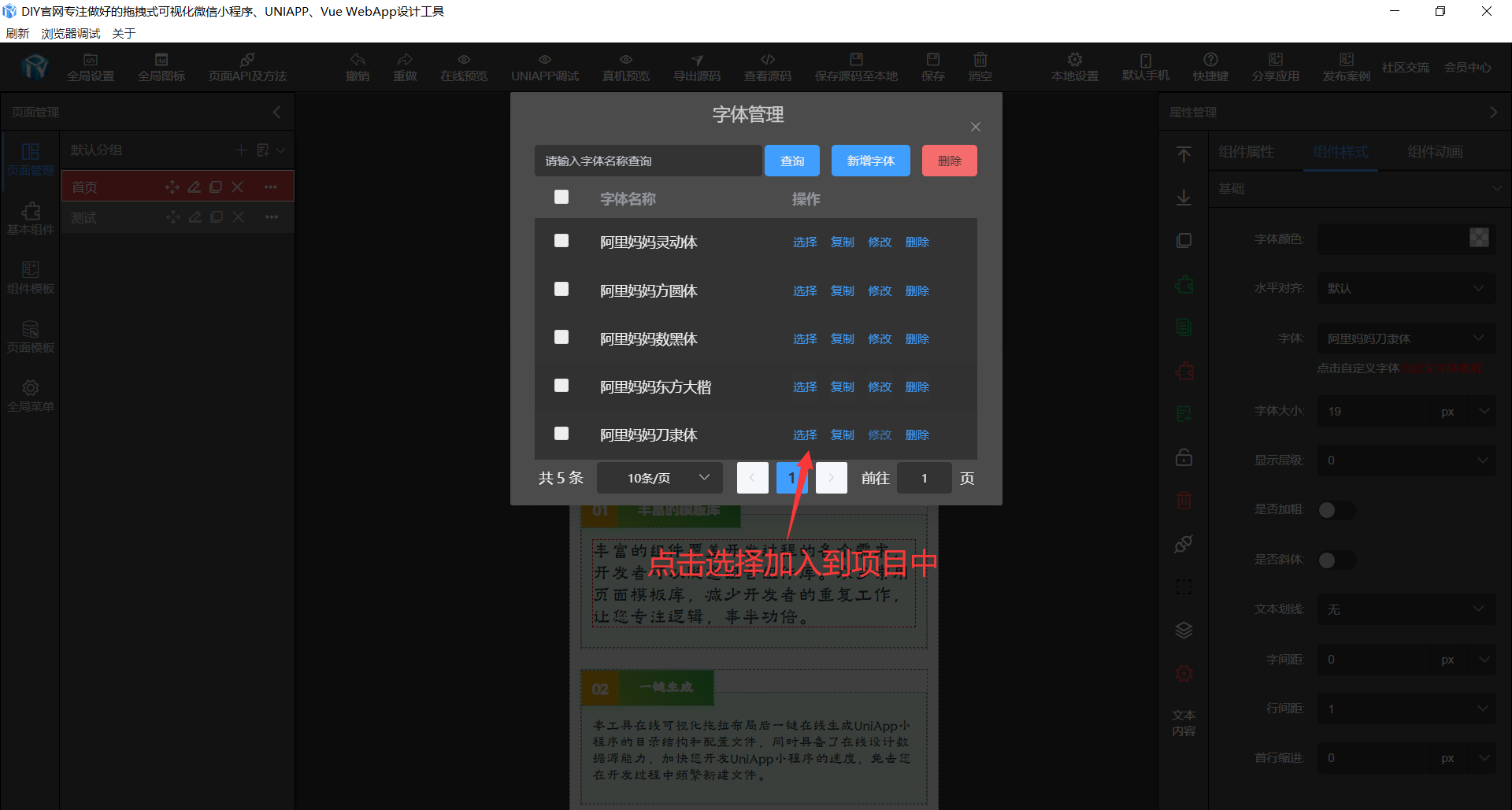Open 全局图标 global icons tool
The height and width of the screenshot is (810, 1512).
point(161,68)
